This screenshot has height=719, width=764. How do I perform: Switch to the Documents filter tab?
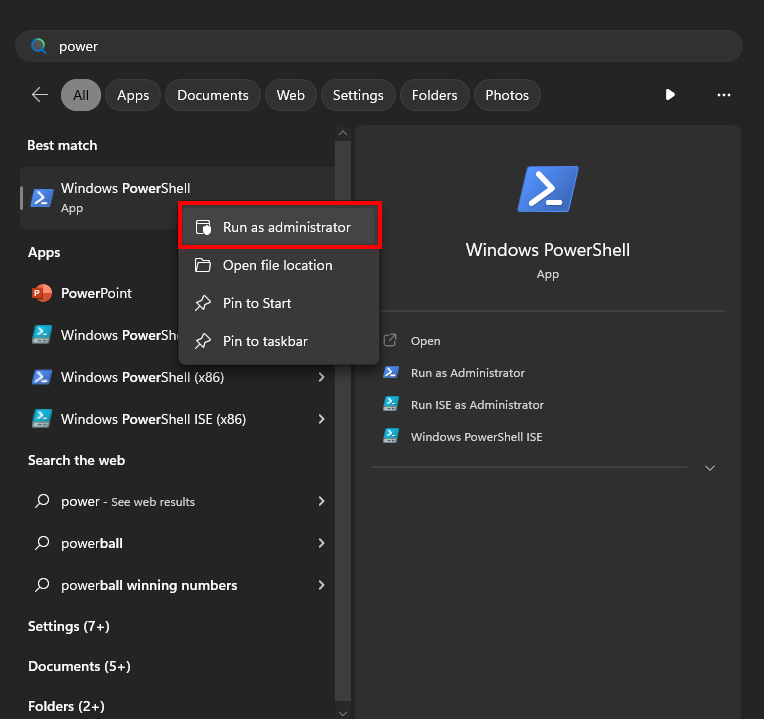click(213, 95)
